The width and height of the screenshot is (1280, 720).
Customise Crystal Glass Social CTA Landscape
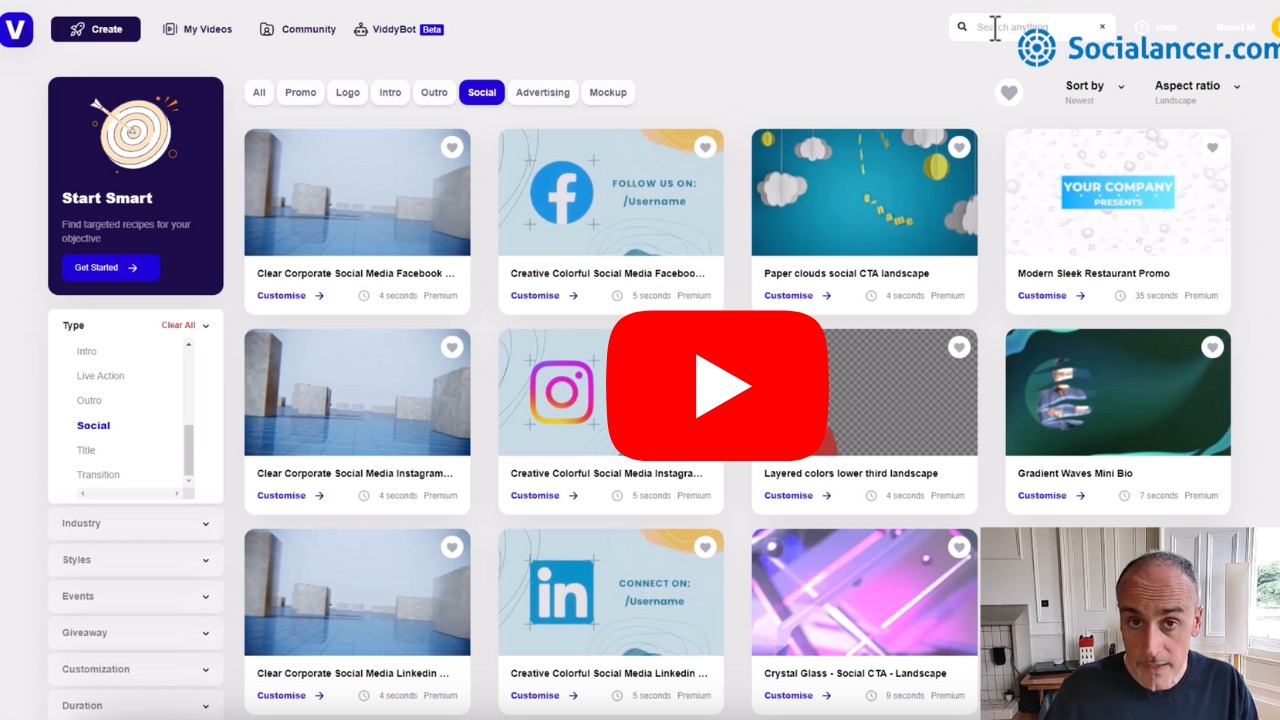[798, 695]
